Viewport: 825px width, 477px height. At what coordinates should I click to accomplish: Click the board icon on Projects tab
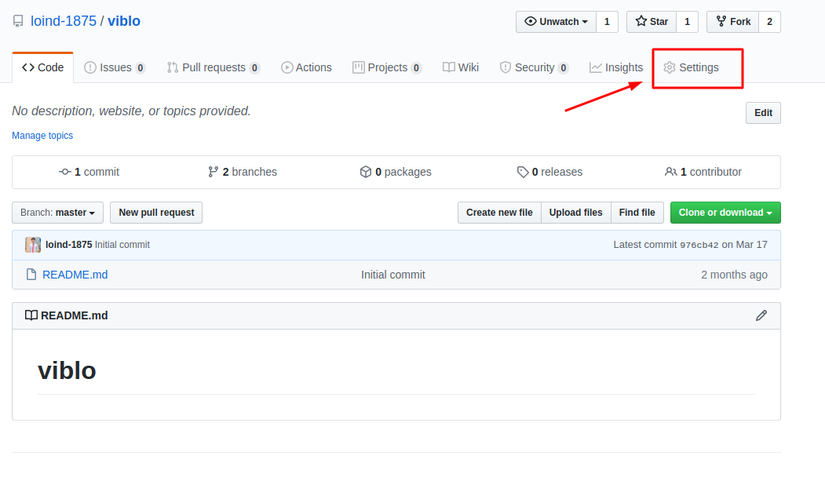(358, 67)
